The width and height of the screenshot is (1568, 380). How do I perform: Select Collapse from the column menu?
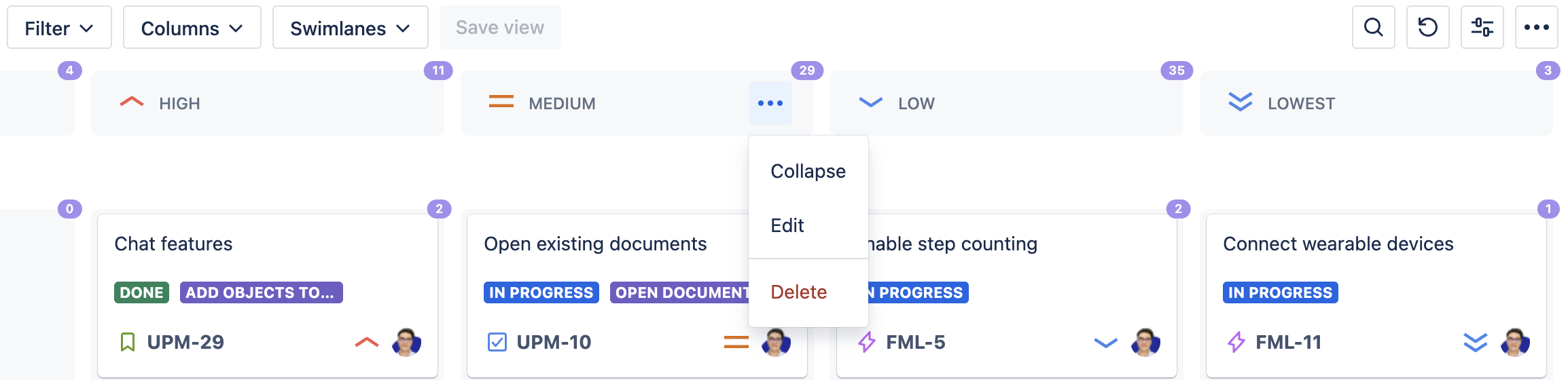[x=808, y=171]
